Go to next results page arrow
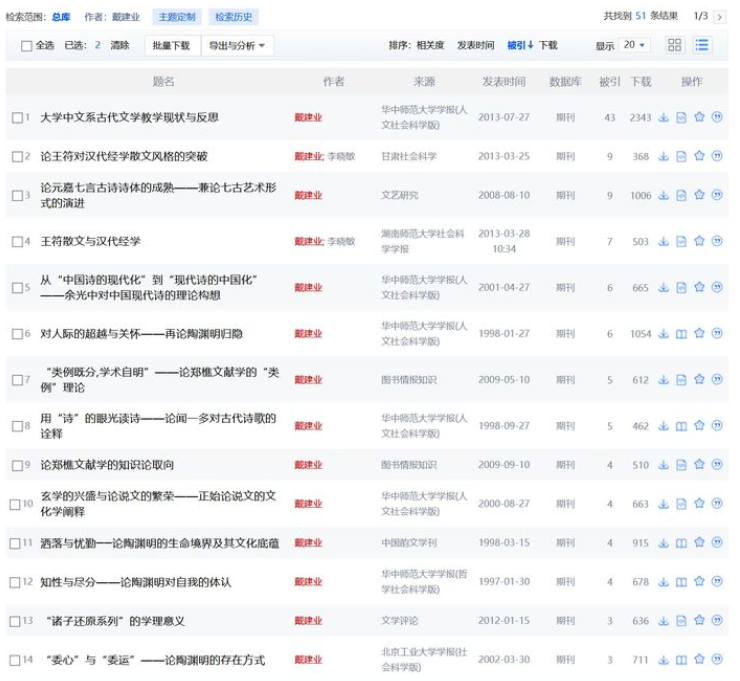 (x=719, y=17)
